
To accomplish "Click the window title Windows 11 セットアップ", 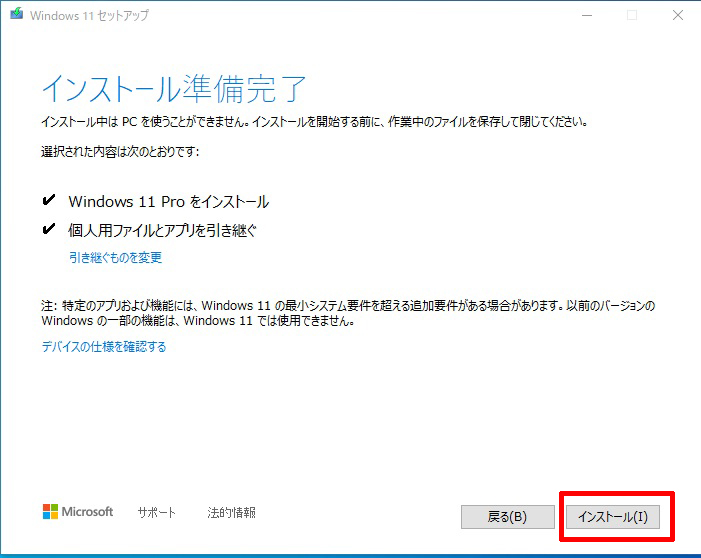I will click(89, 16).
